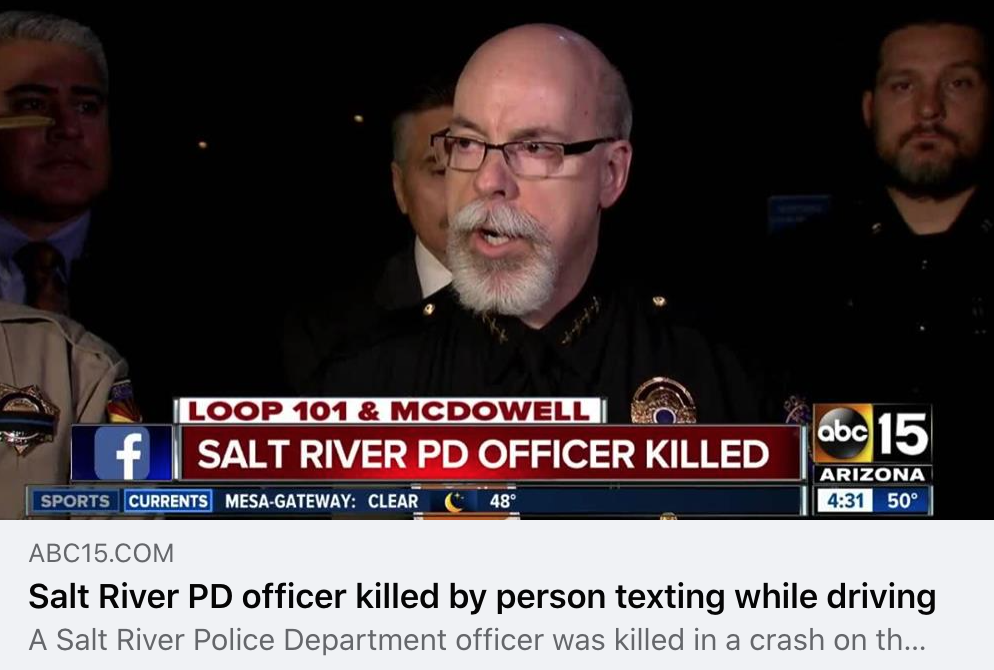This screenshot has width=994, height=670.
Task: Click the police badge on the chief's chest
Action: tap(663, 400)
